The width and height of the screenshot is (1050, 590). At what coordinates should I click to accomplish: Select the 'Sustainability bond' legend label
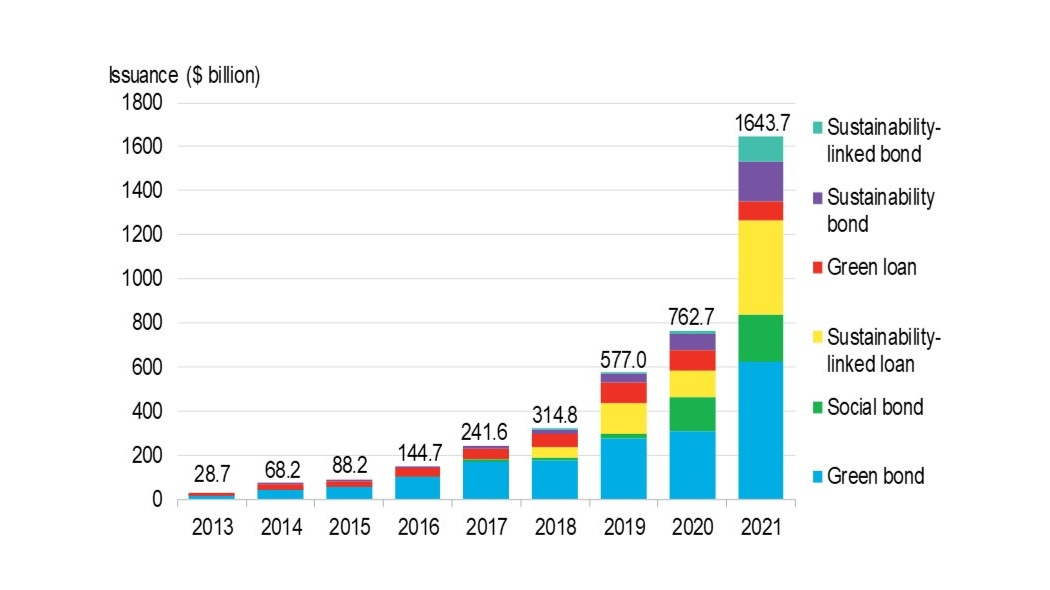pyautogui.click(x=881, y=210)
